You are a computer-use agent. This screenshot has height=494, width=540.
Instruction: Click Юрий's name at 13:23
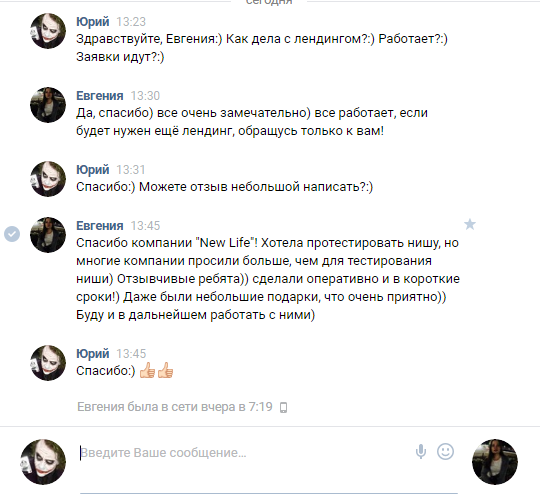(93, 22)
